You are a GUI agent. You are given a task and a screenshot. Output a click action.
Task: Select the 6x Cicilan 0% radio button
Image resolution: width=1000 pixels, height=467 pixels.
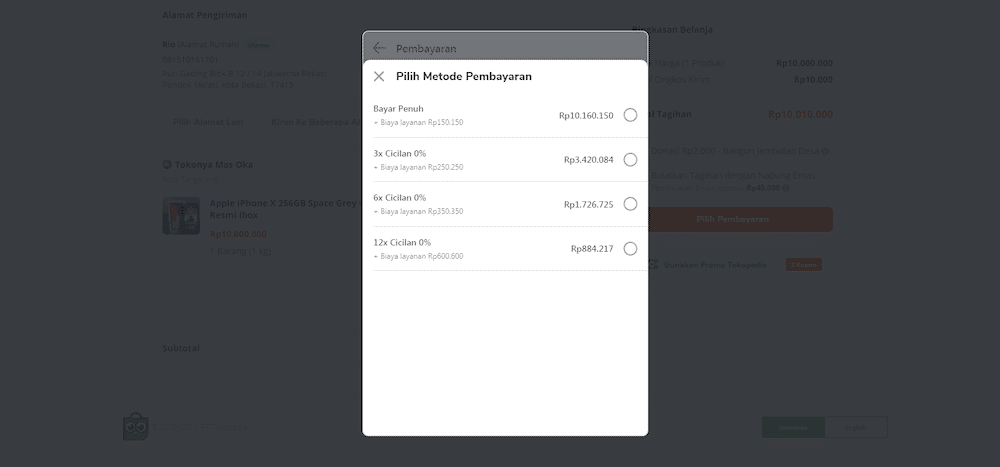click(x=630, y=204)
